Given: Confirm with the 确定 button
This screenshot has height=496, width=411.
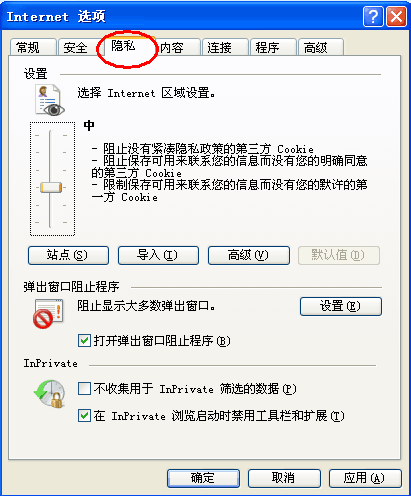Looking at the screenshot, I should 203,478.
